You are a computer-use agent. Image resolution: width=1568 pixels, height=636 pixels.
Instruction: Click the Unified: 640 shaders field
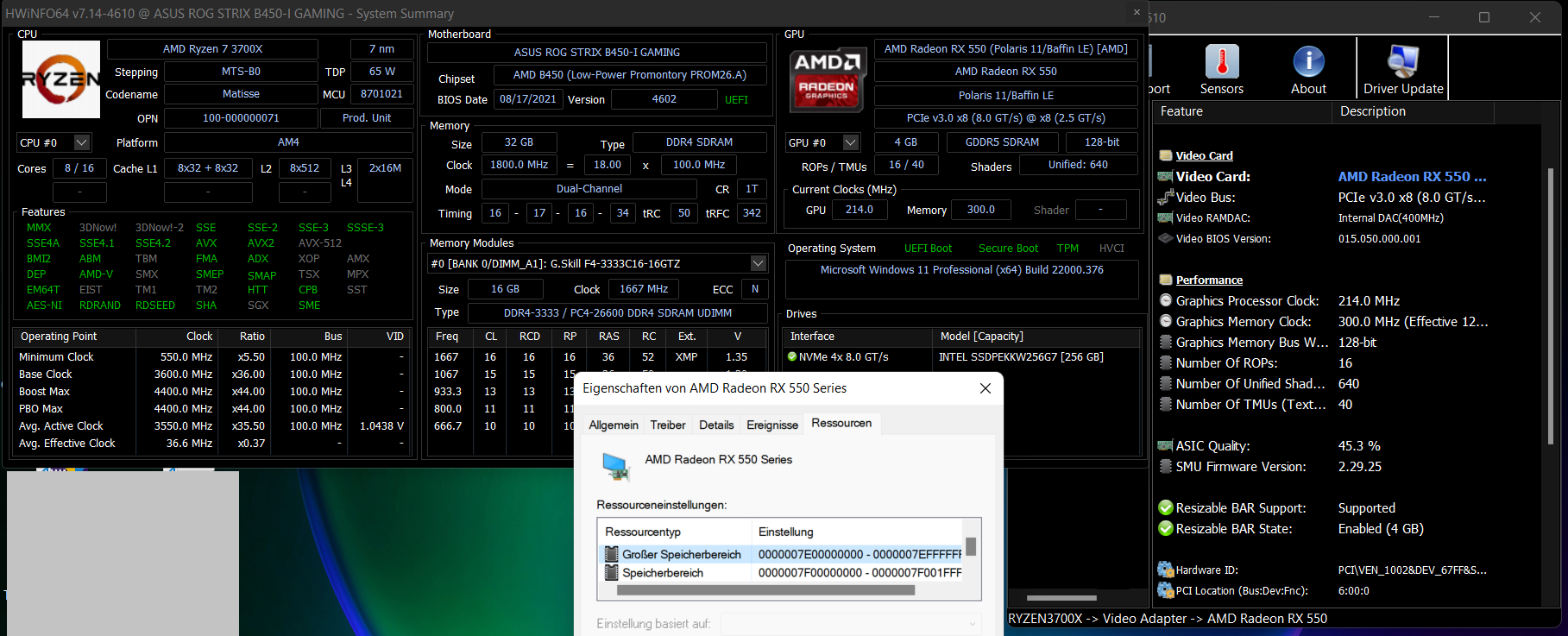(x=1078, y=165)
